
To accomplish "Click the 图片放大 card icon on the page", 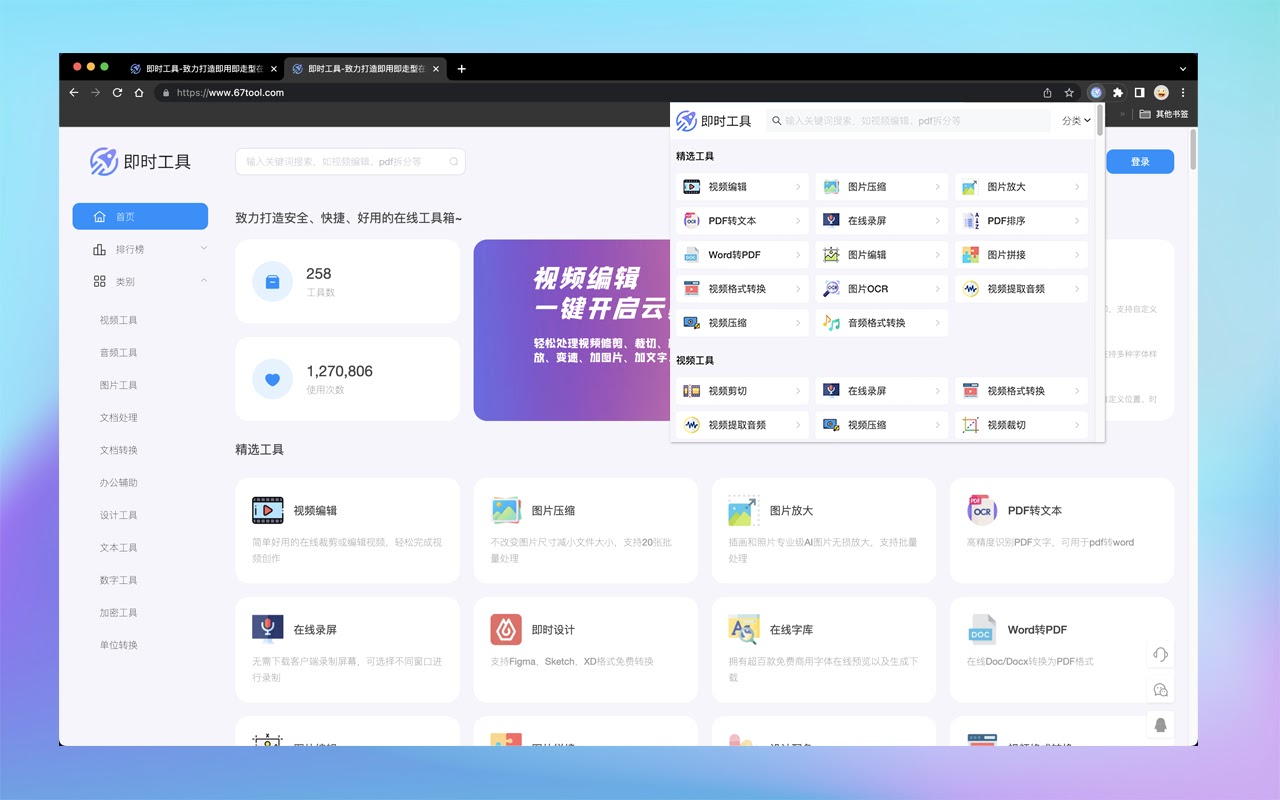I will [744, 510].
